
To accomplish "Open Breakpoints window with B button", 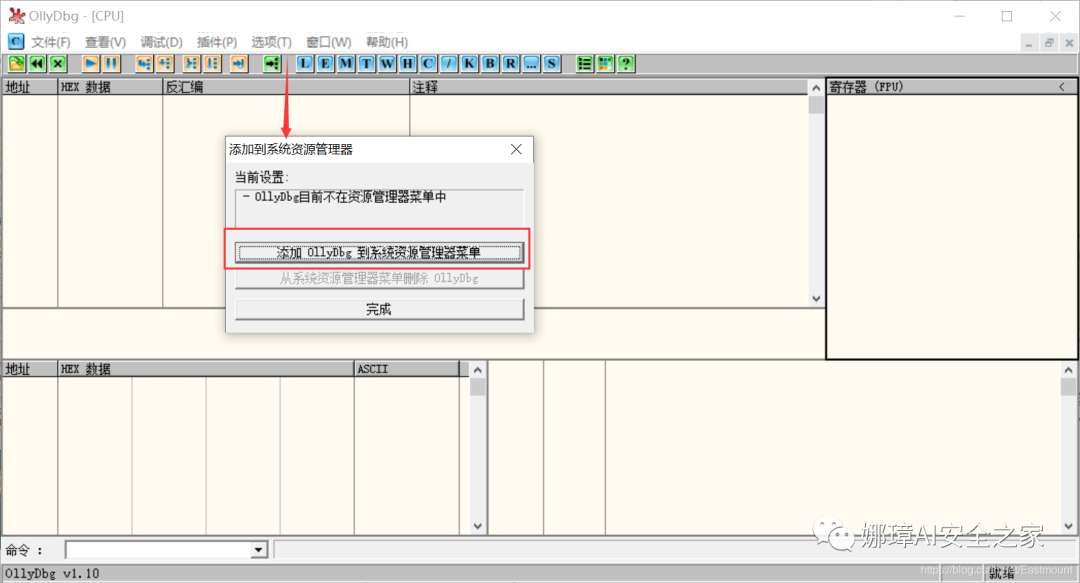I will [490, 64].
